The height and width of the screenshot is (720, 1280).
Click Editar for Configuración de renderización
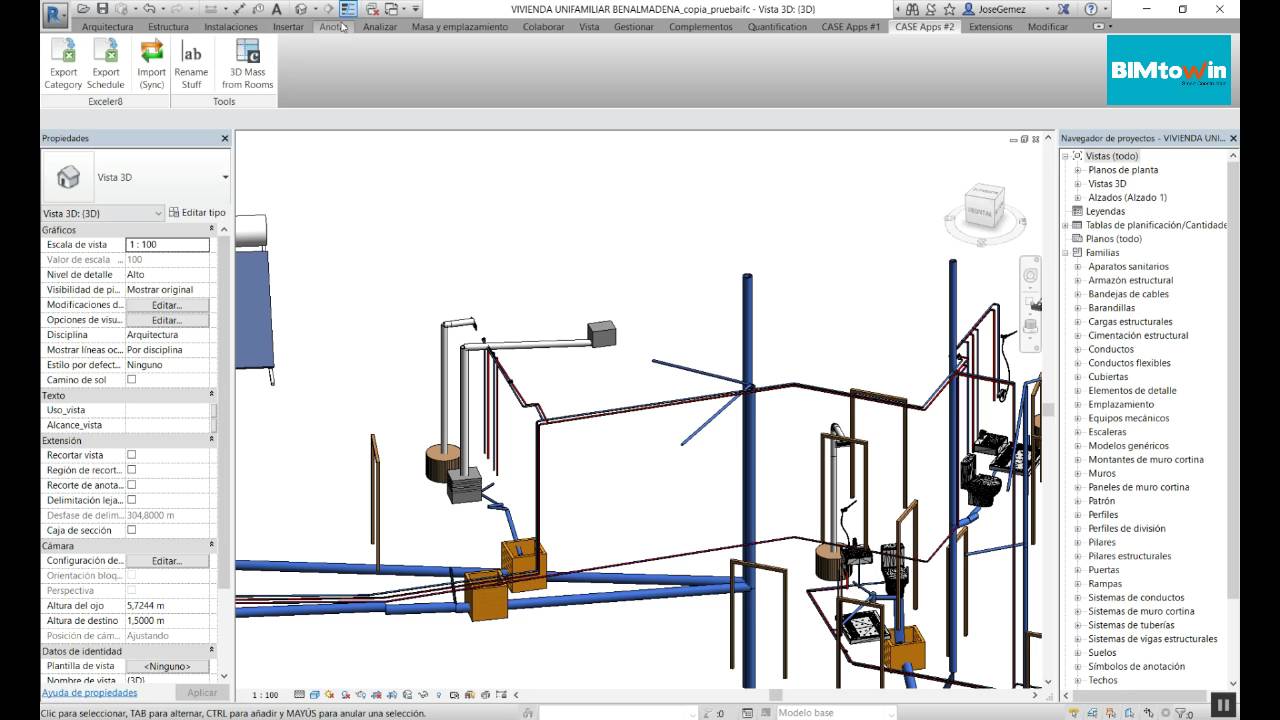coord(167,561)
